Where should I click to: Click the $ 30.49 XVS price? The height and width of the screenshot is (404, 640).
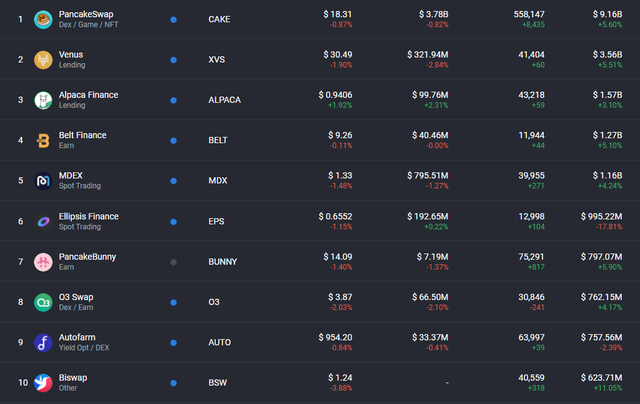[338, 55]
